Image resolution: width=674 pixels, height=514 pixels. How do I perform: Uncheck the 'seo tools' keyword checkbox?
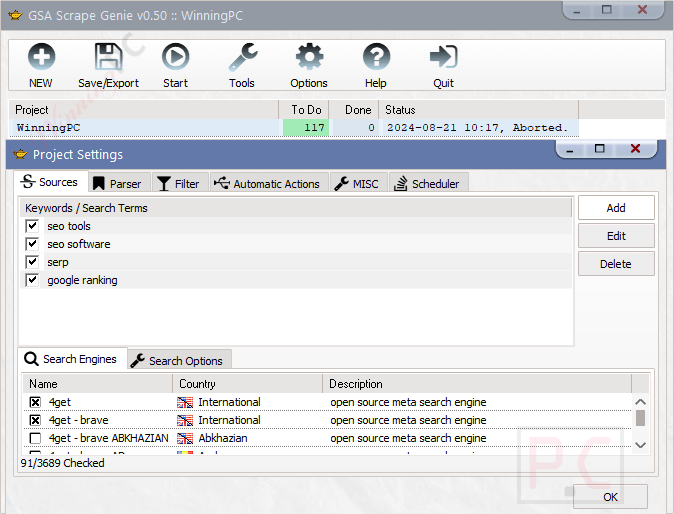coord(33,227)
